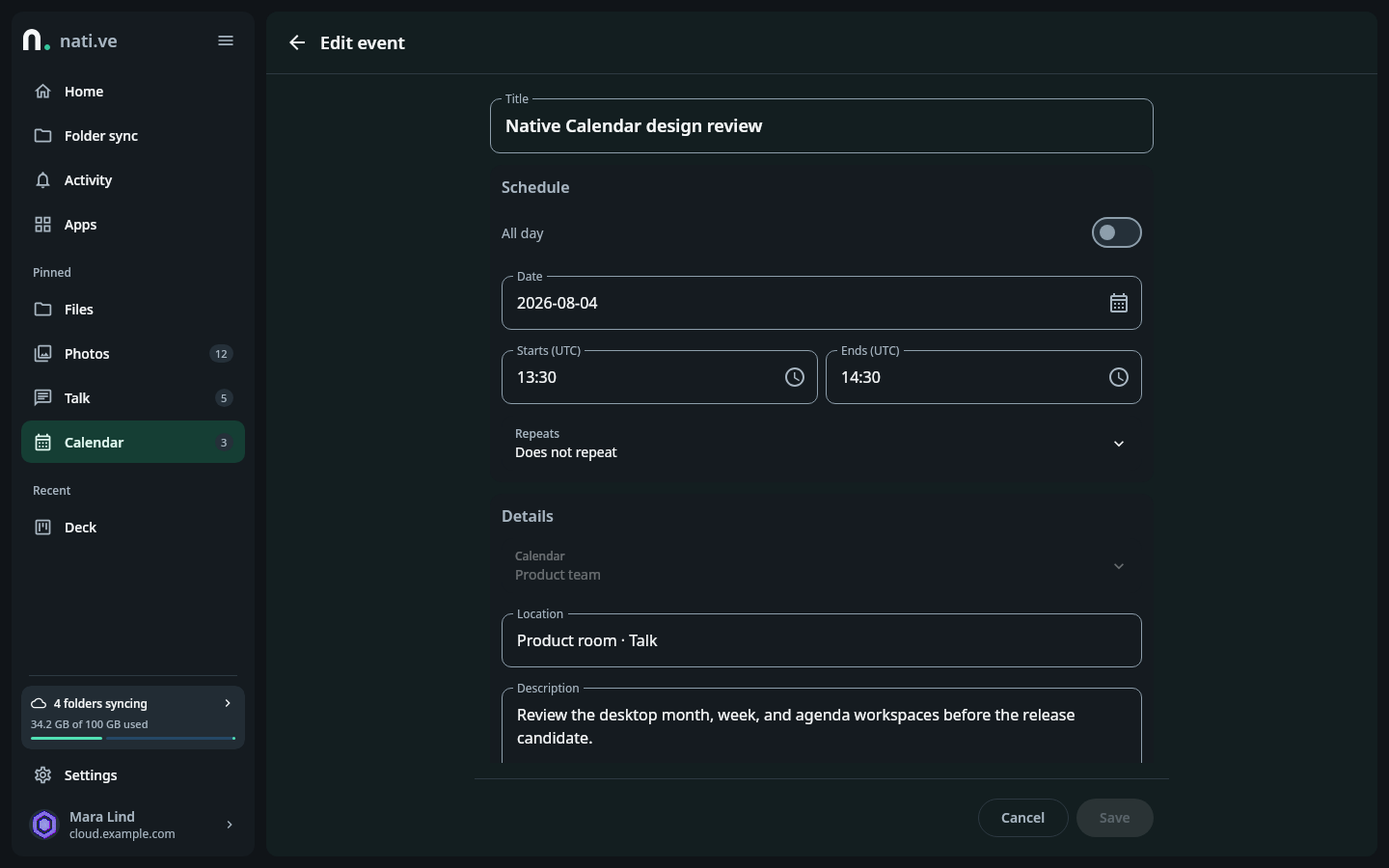This screenshot has width=1389, height=868.
Task: Click the Folder sync folder icon
Action: click(42, 136)
